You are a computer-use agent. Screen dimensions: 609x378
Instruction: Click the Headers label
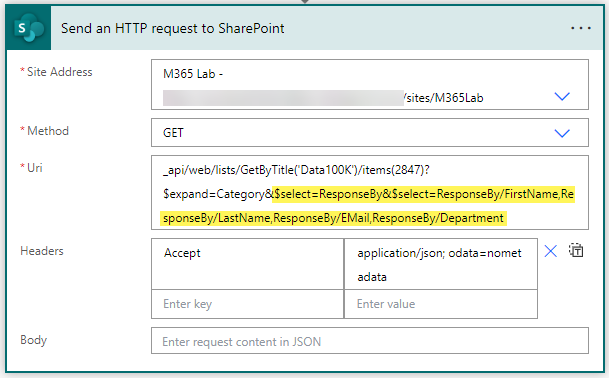point(42,251)
